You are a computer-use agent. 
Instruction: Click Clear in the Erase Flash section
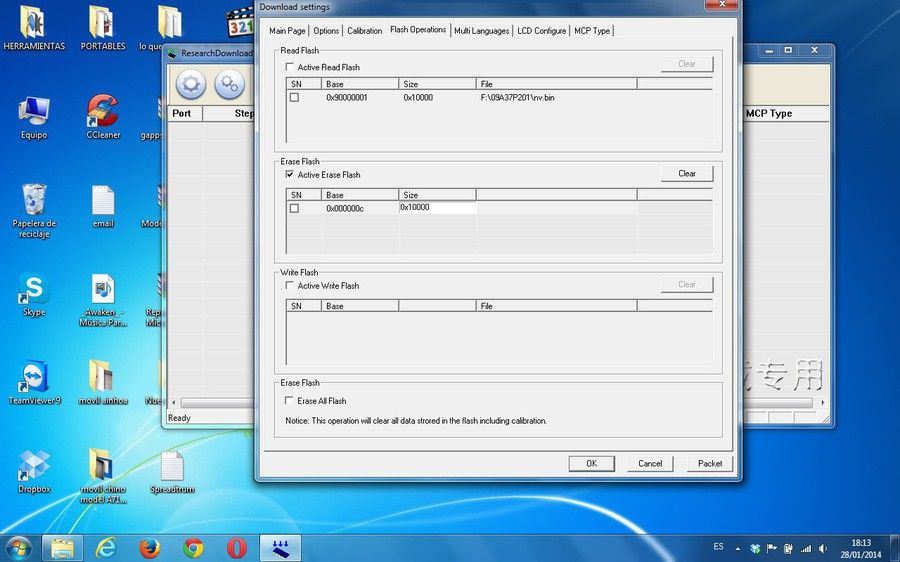pos(687,173)
